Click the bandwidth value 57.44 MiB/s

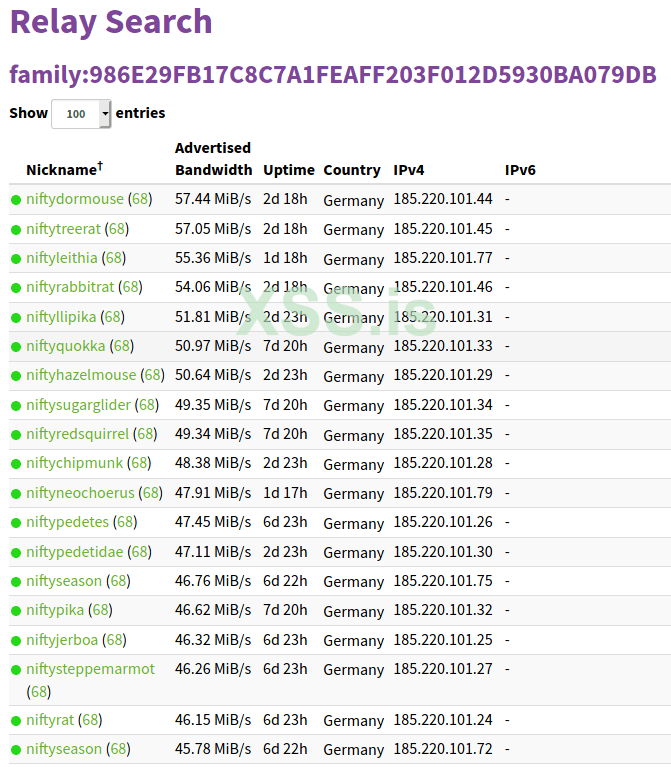click(213, 199)
